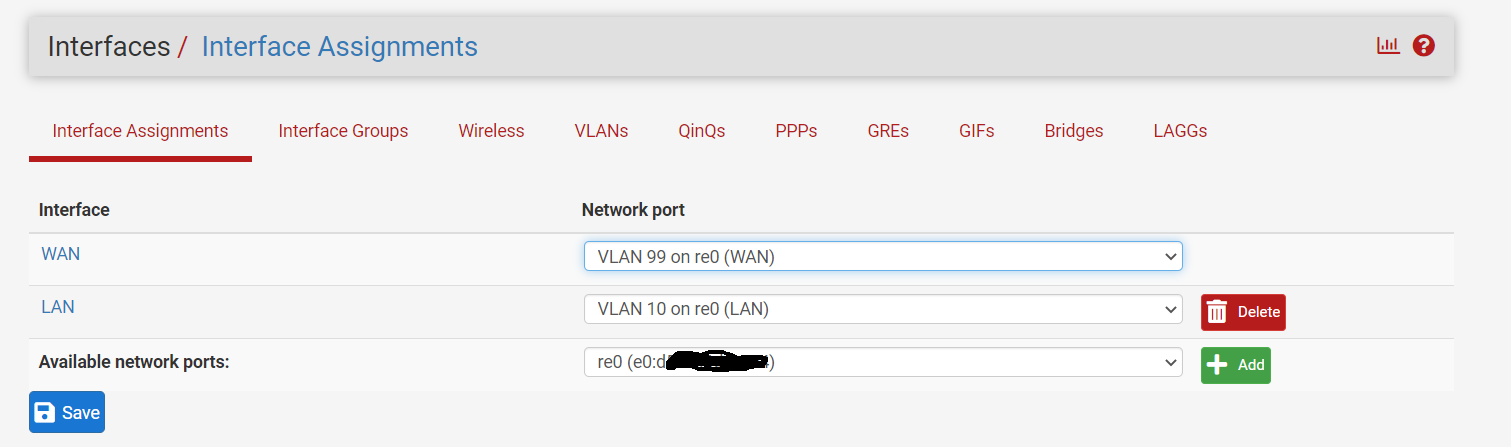The image size is (1511, 447).
Task: Go to the Bridges tab
Action: [1074, 131]
